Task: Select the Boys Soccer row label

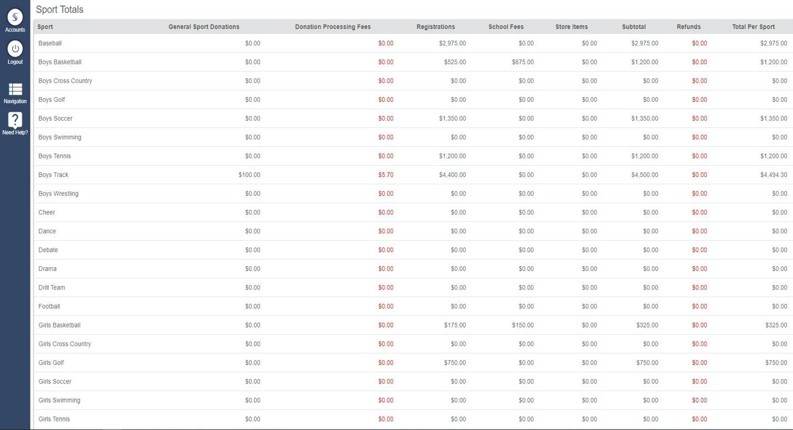Action: point(55,118)
